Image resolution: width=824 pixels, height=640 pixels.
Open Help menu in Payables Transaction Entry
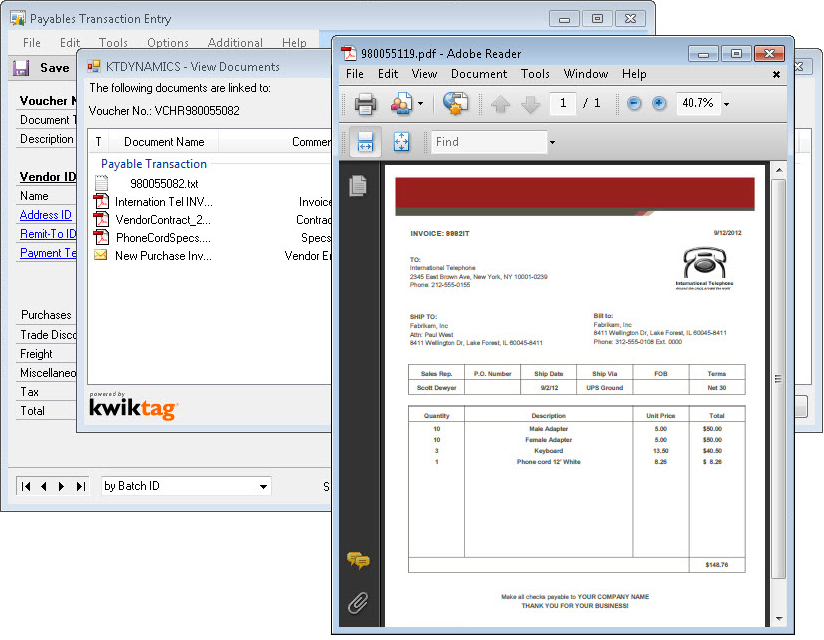coord(294,43)
